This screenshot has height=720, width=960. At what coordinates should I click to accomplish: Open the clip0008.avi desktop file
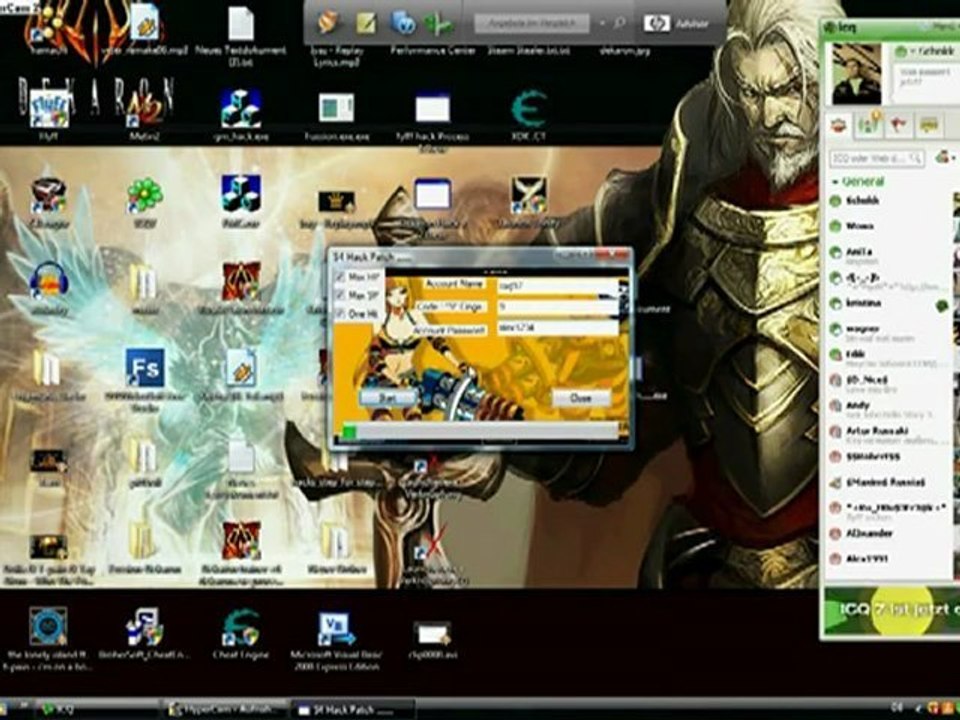[x=432, y=637]
